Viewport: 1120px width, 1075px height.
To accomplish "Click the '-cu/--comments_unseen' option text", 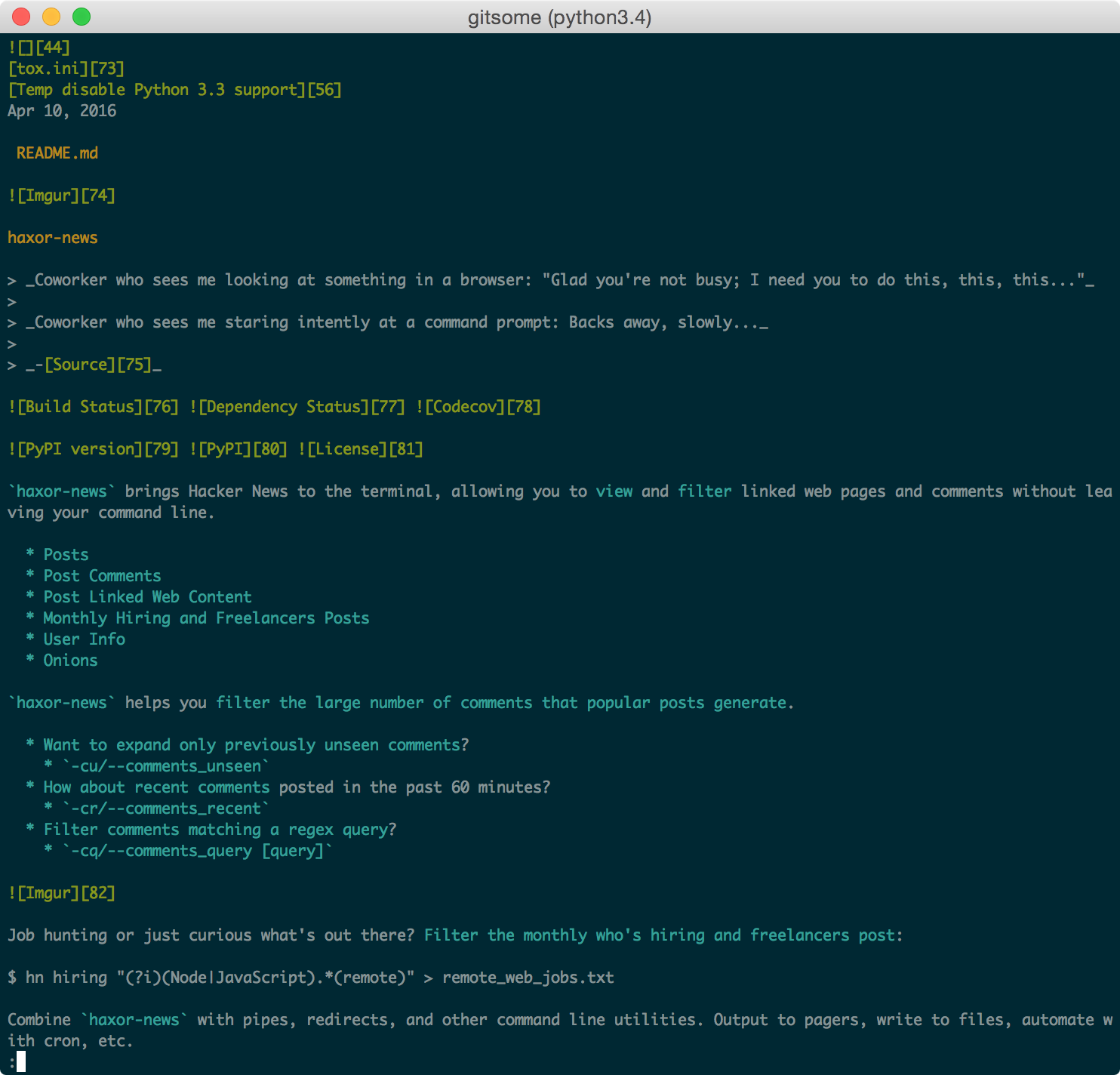I will click(x=166, y=766).
